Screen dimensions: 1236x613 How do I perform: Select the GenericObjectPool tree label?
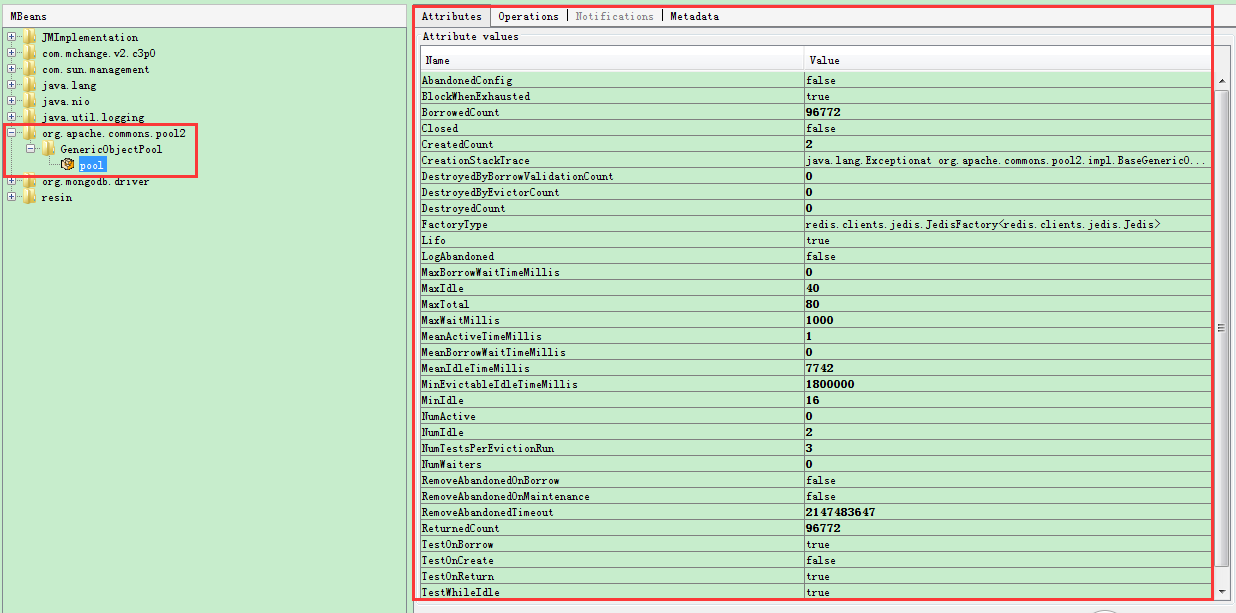[x=111, y=149]
